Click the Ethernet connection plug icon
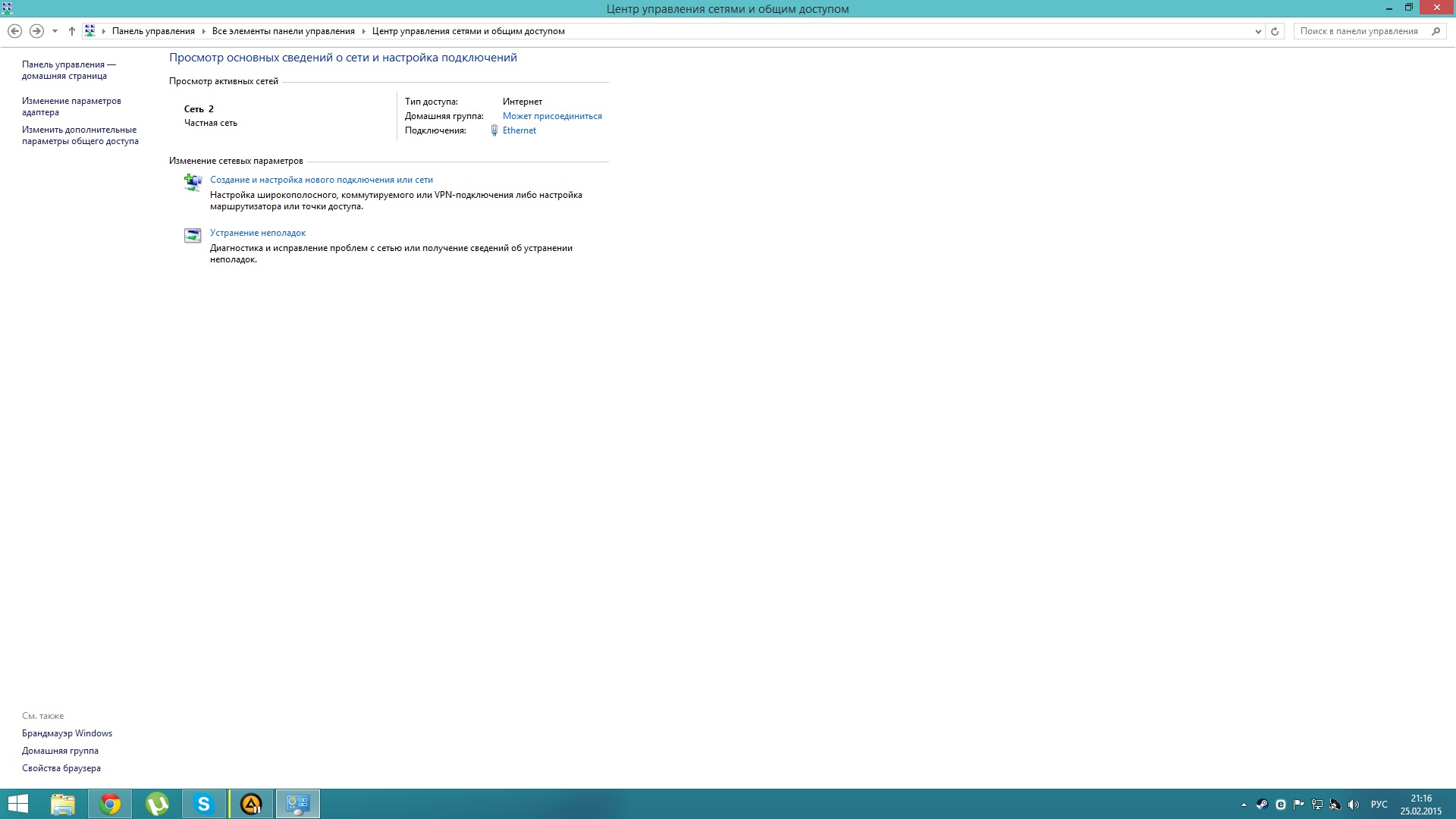 point(494,130)
